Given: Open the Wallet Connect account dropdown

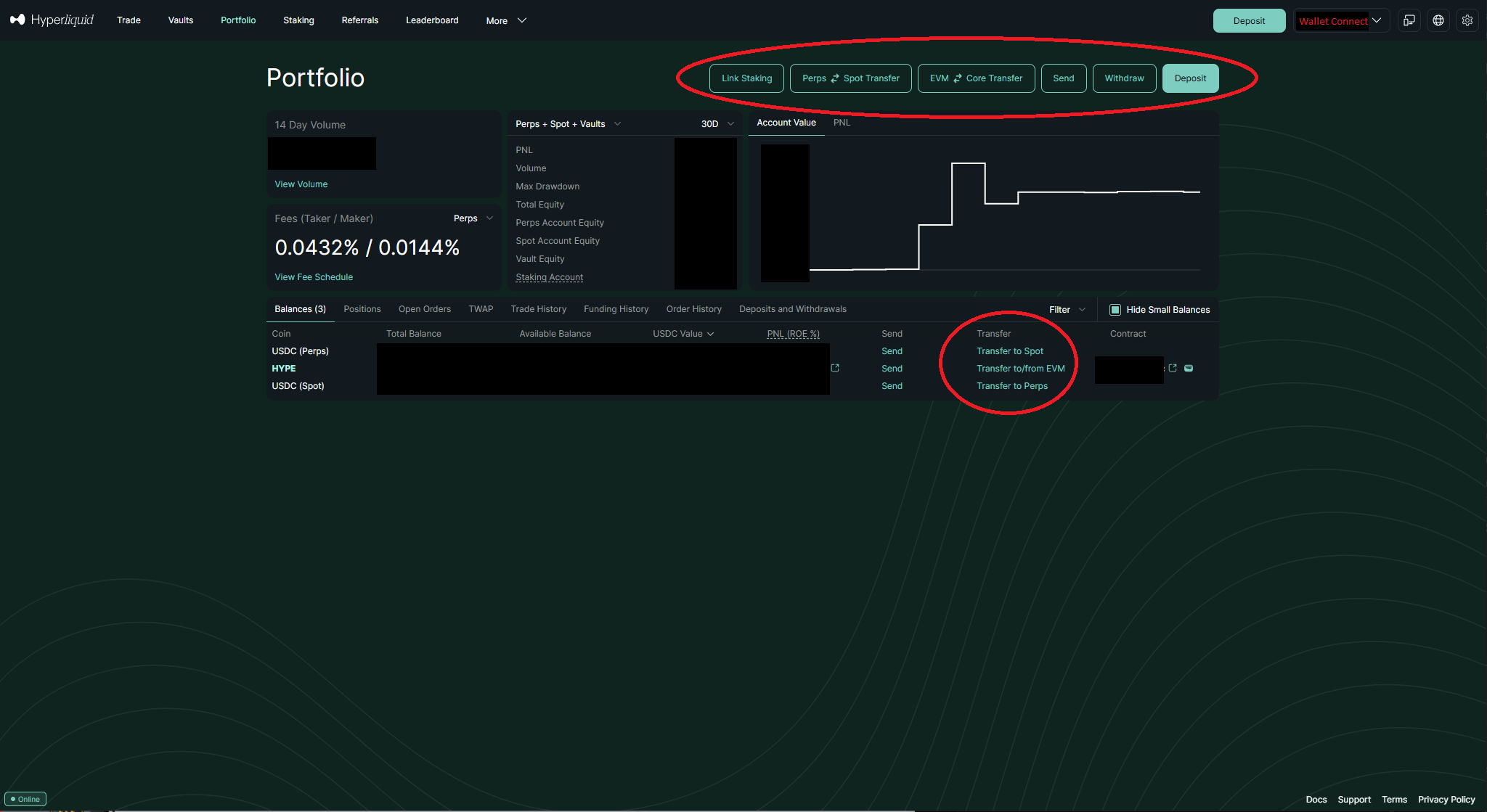Looking at the screenshot, I should (1341, 20).
